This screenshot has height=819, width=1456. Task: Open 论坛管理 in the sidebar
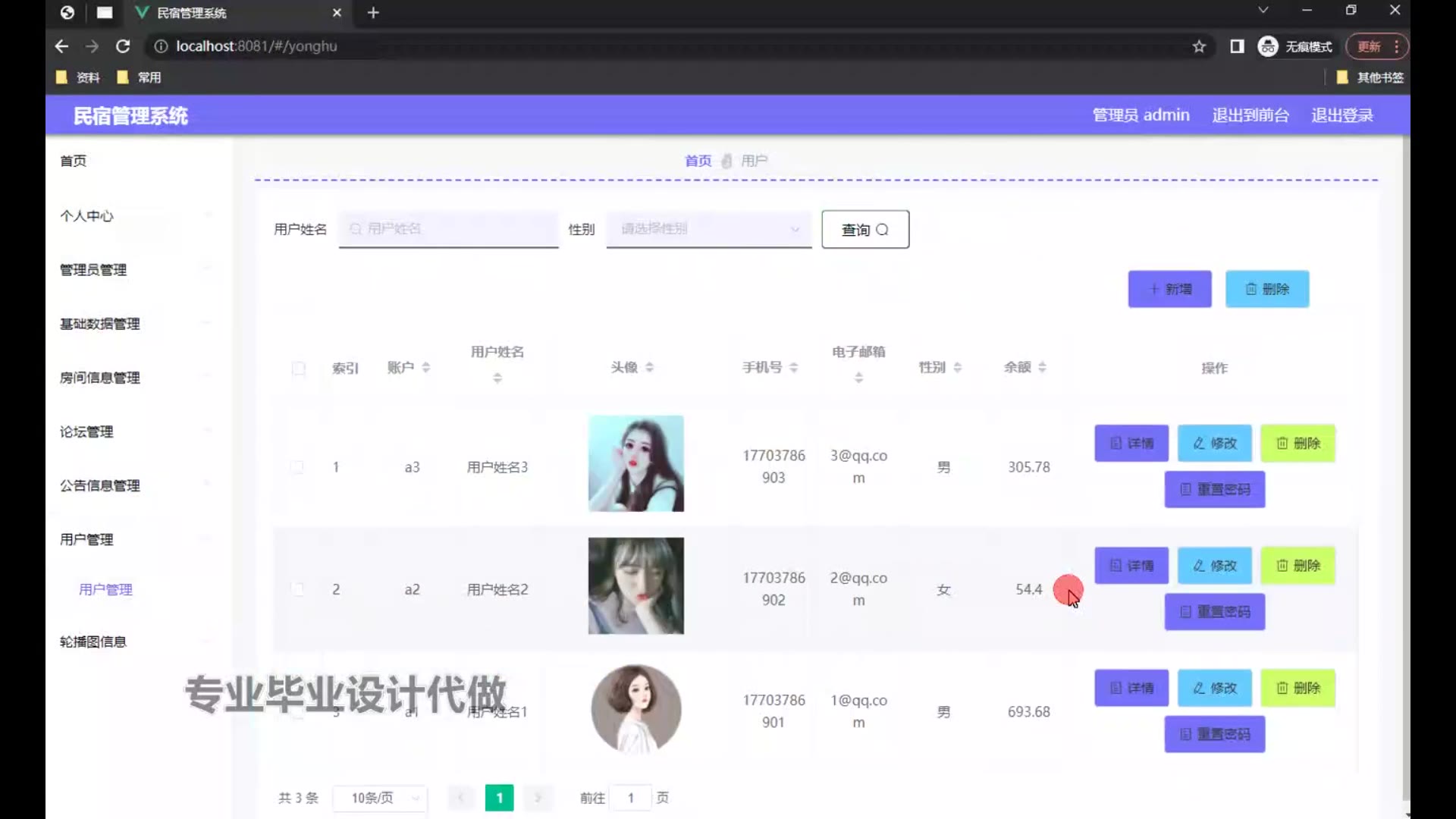pos(86,431)
